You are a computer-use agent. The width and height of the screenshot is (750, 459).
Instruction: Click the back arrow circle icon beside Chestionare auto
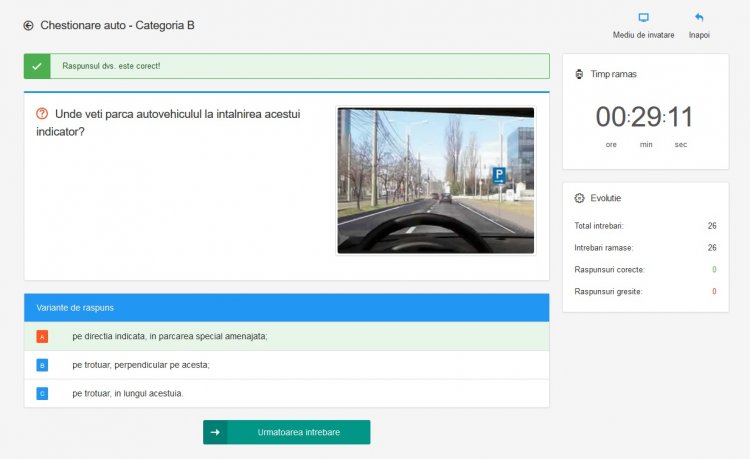click(x=28, y=25)
